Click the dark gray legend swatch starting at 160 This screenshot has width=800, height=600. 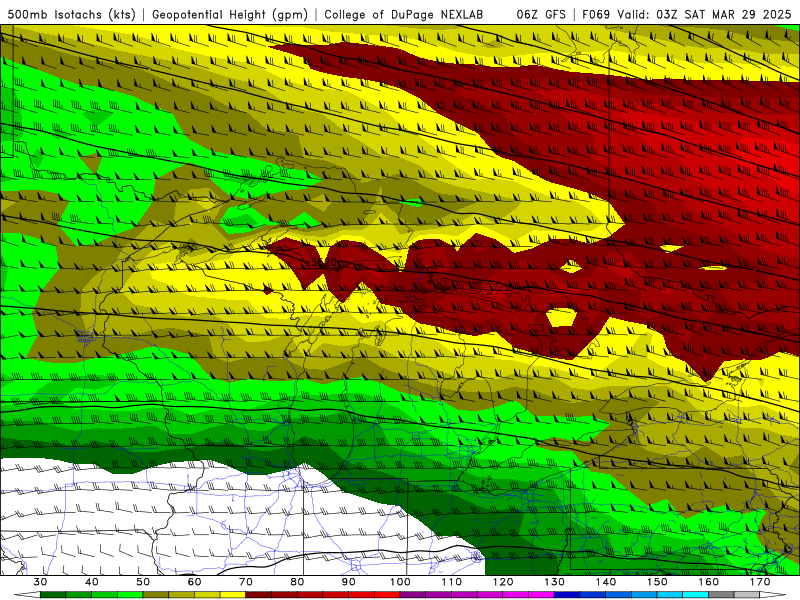point(721,595)
